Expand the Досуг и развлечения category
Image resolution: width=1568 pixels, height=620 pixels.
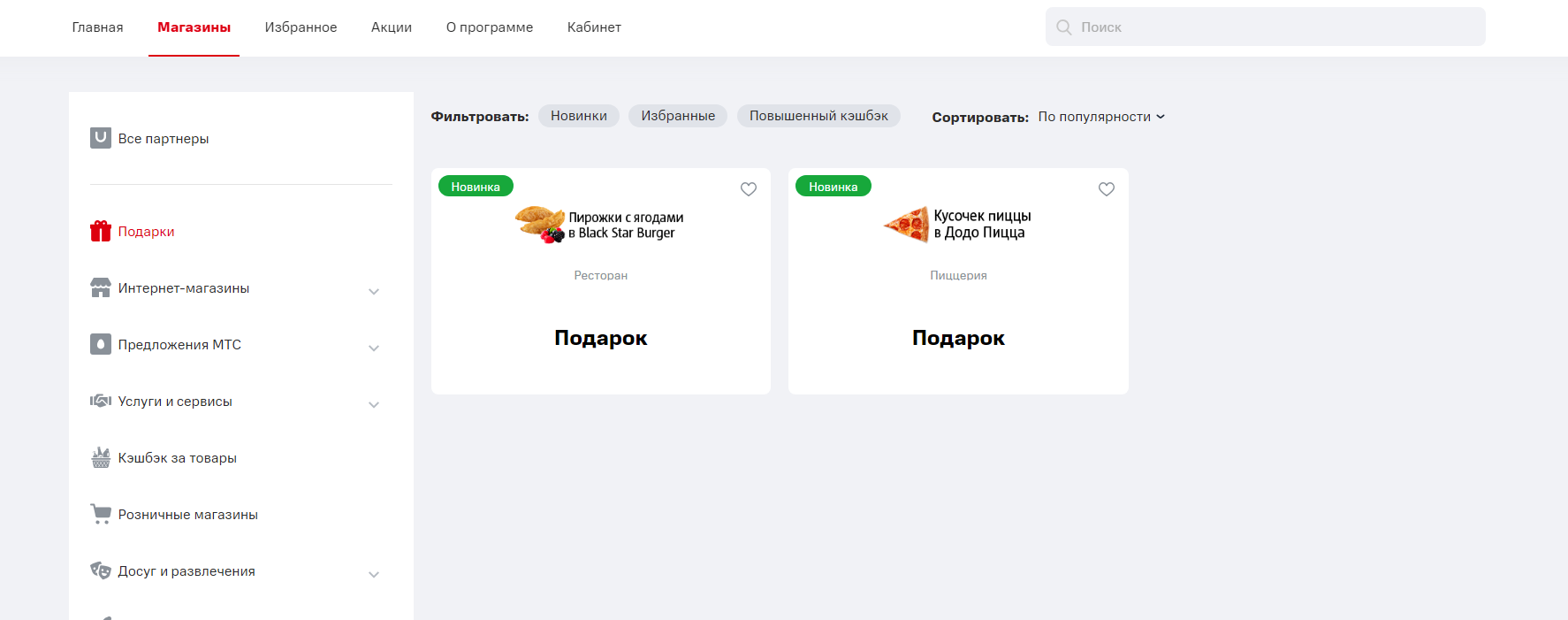[374, 574]
